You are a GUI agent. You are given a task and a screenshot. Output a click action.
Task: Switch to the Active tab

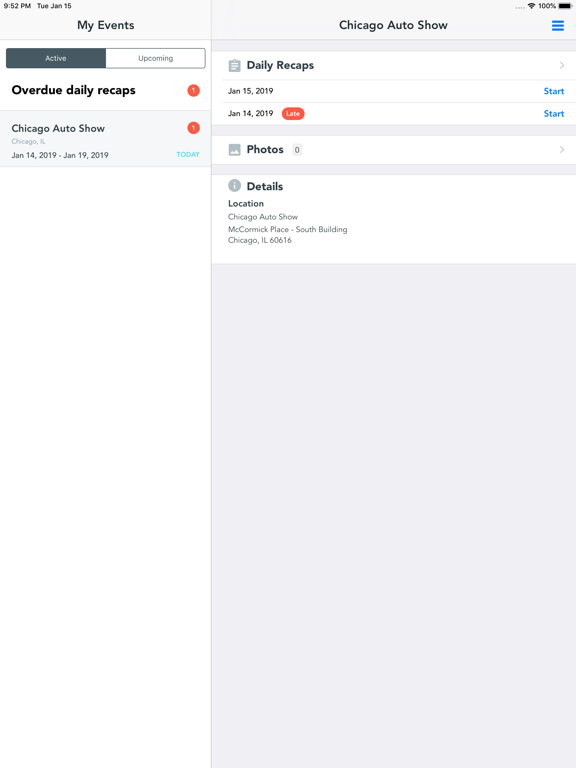click(56, 58)
